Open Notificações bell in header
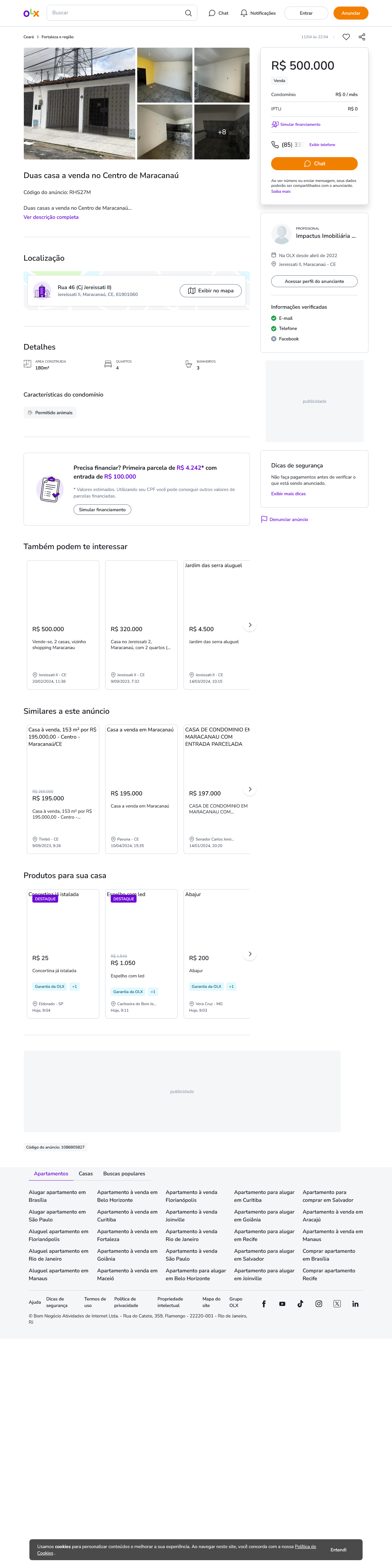Screen dimensions: 392x1568 click(258, 13)
